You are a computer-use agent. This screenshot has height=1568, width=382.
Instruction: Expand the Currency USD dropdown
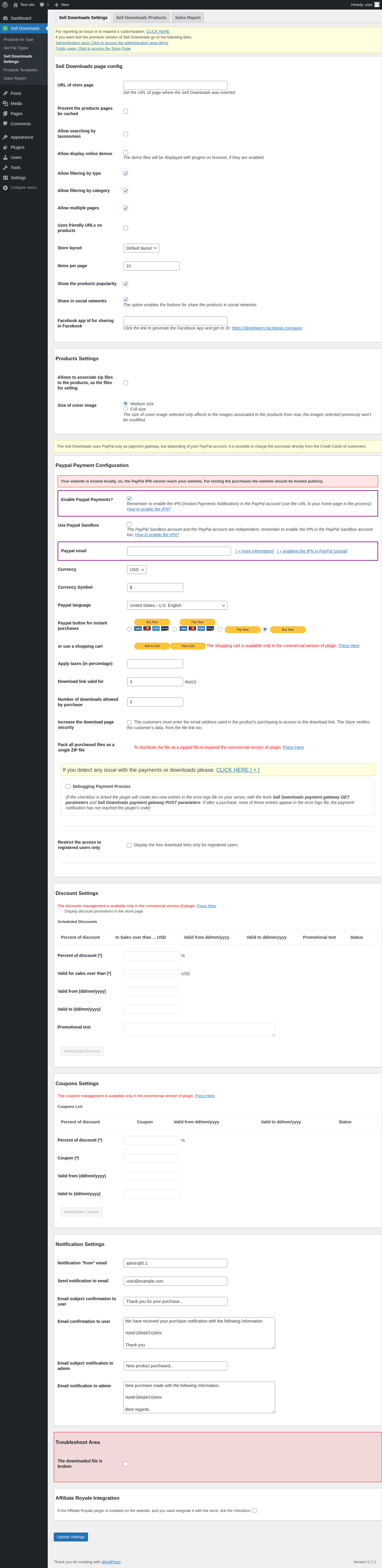click(x=136, y=570)
